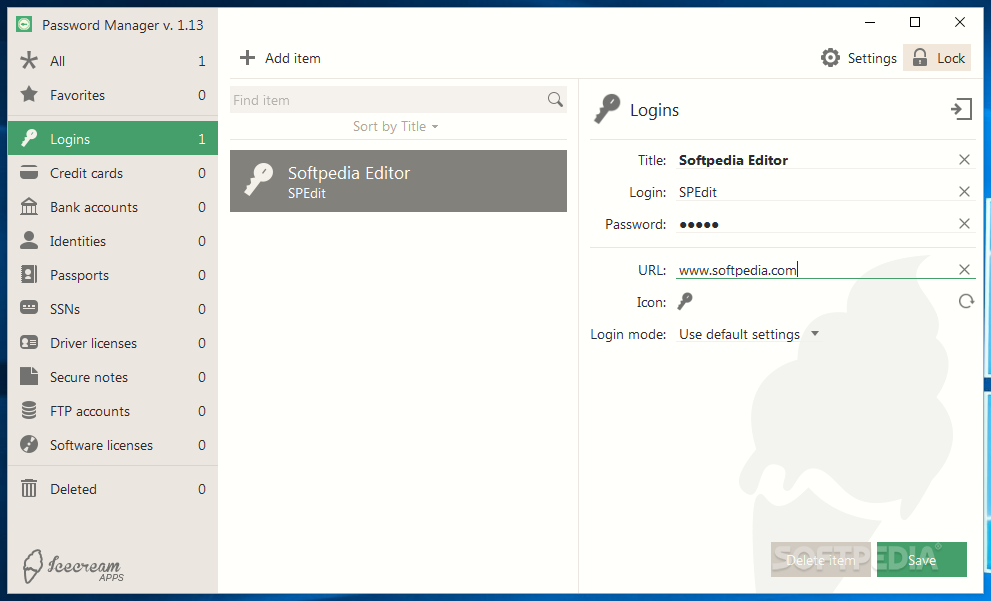991x601 pixels.
Task: Refresh the item icon with circular arrow
Action: click(x=966, y=301)
